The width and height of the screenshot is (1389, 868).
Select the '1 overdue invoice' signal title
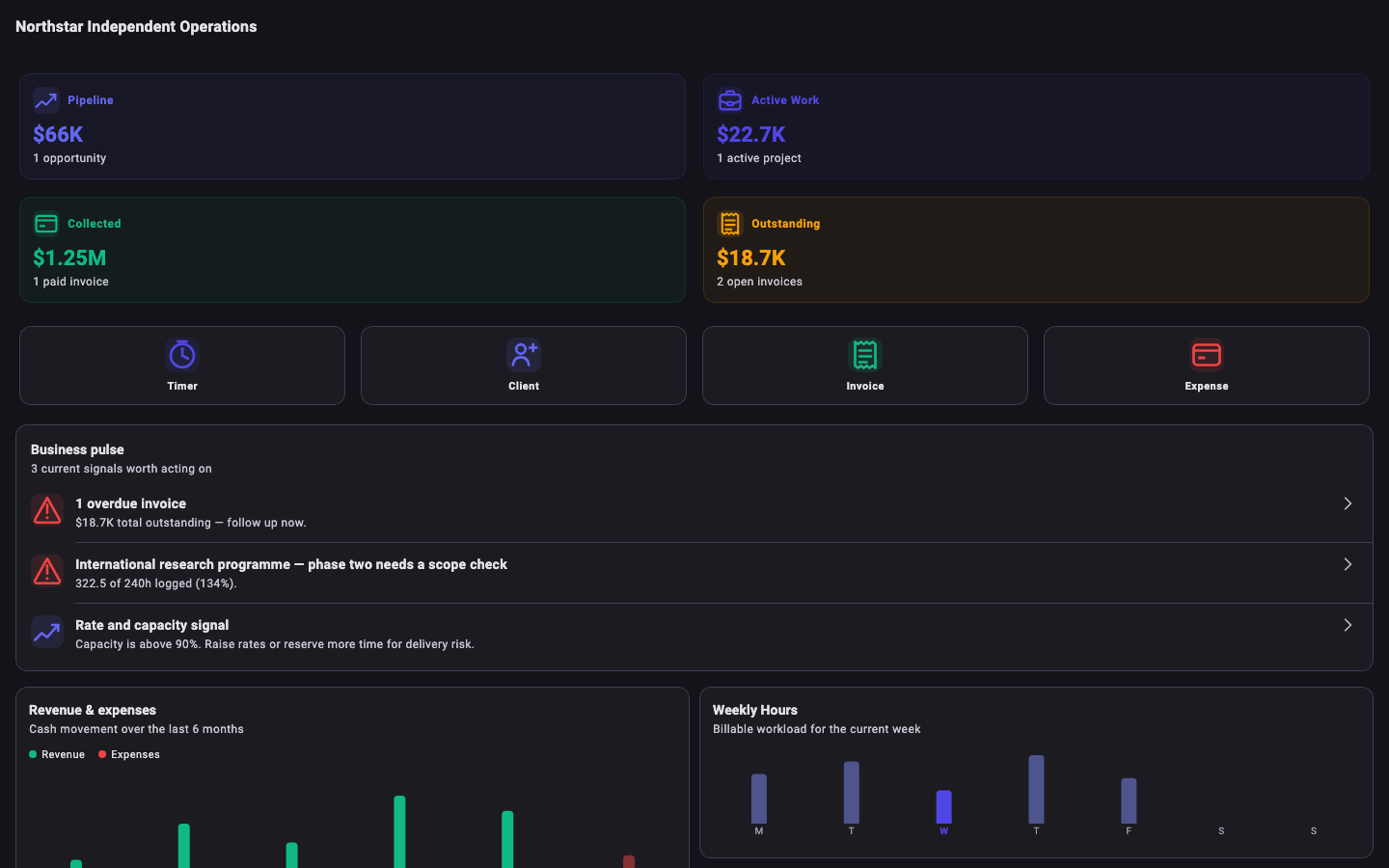tap(130, 503)
